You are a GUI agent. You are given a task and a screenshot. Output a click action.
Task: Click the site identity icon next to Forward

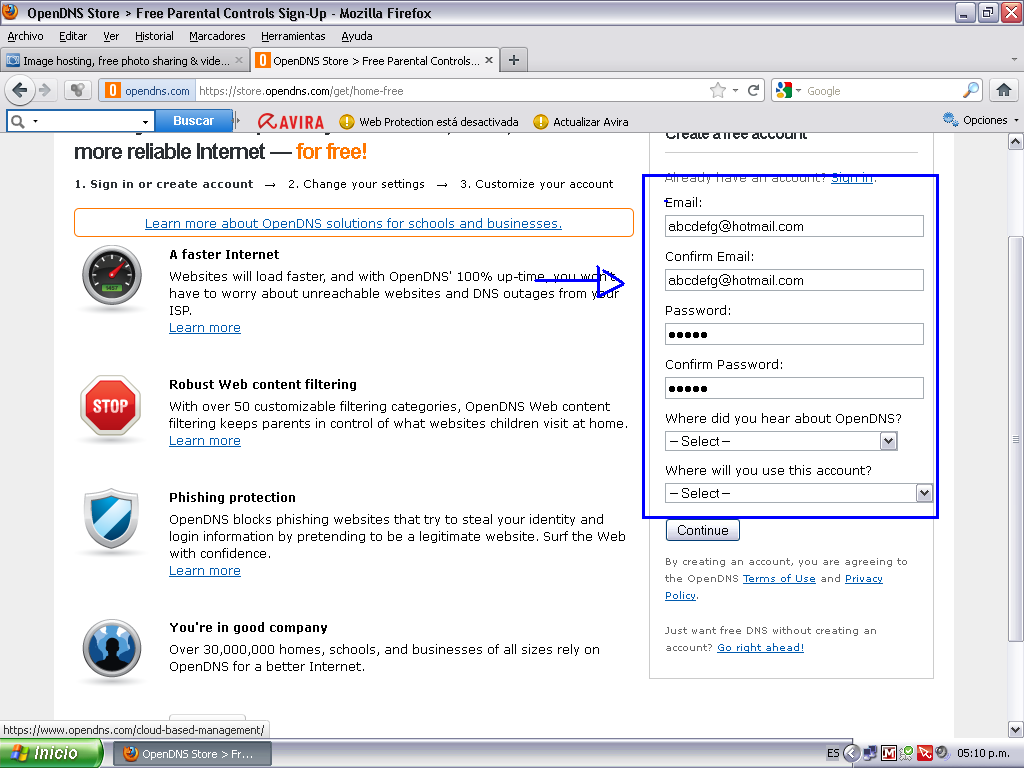coord(78,90)
